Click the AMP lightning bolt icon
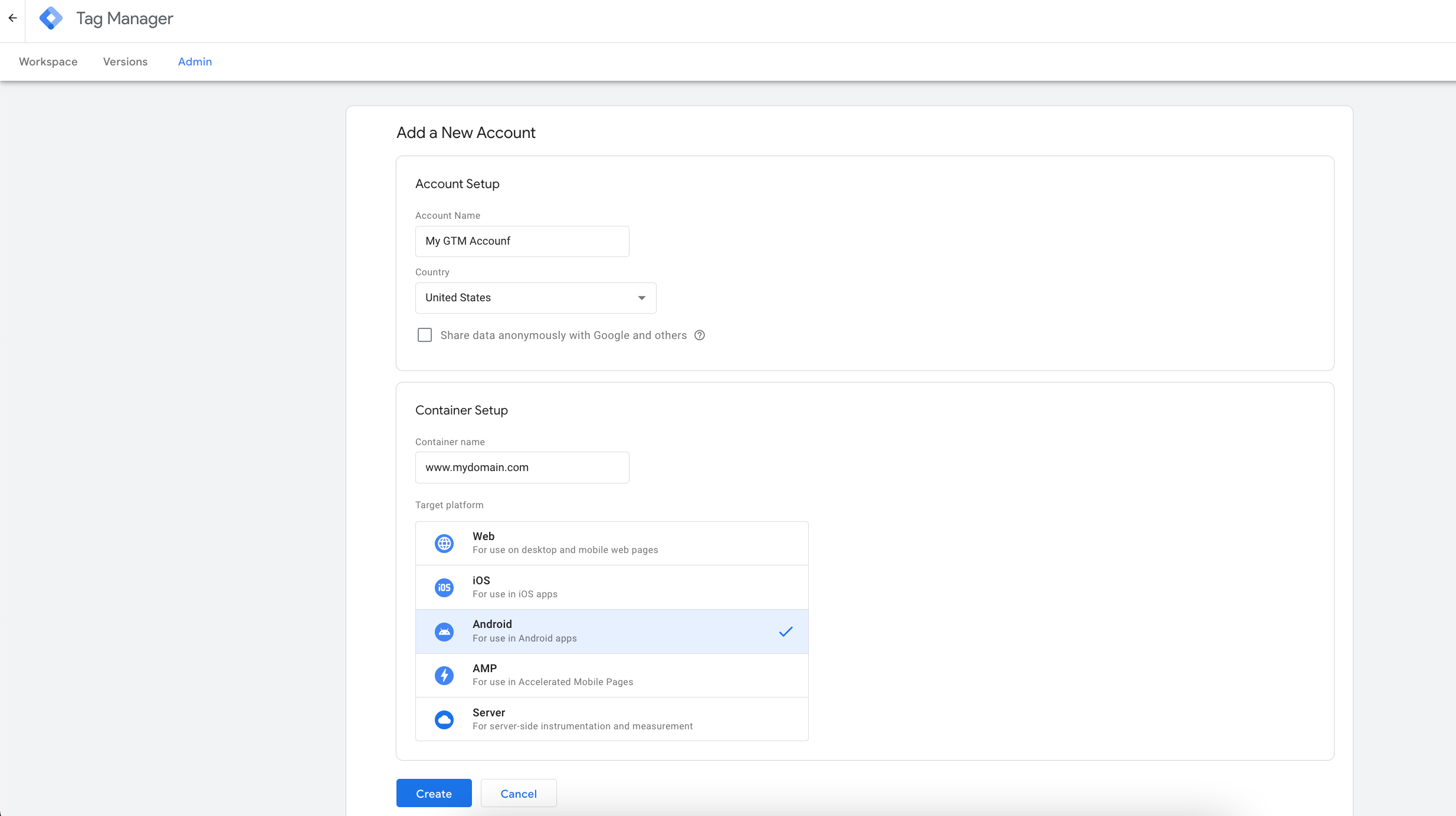 [444, 676]
